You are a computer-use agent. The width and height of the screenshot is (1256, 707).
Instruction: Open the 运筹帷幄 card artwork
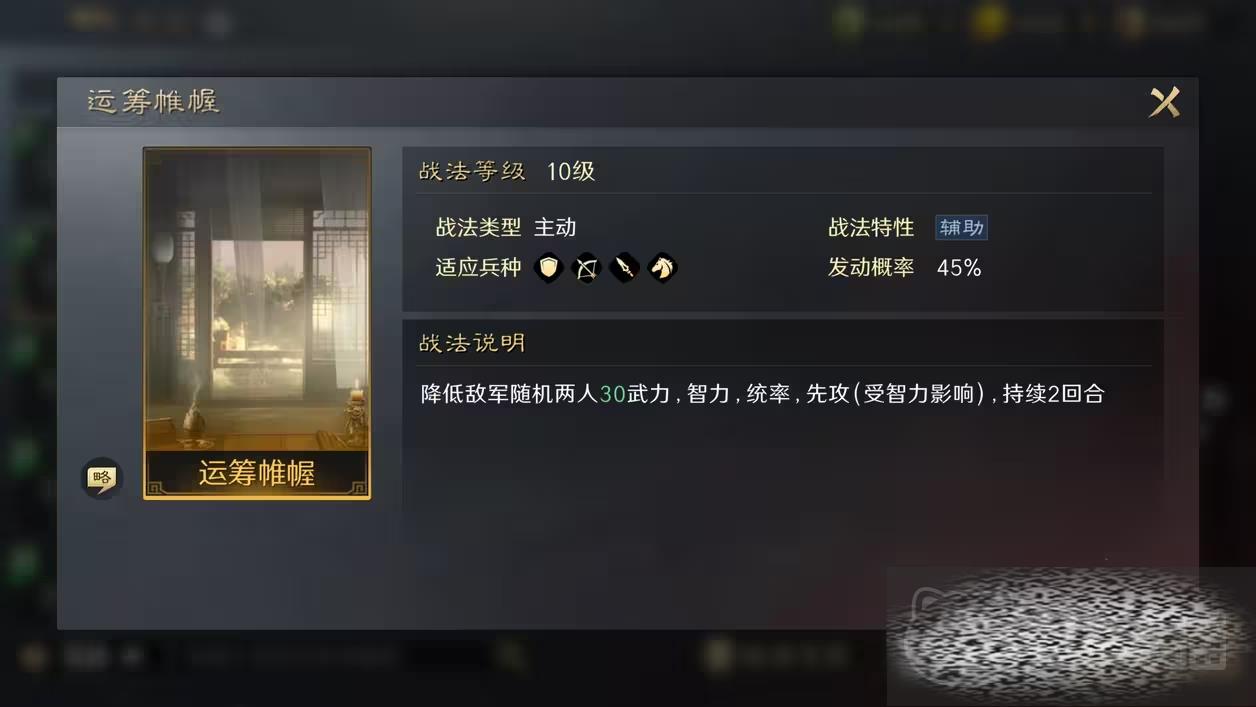coord(257,300)
